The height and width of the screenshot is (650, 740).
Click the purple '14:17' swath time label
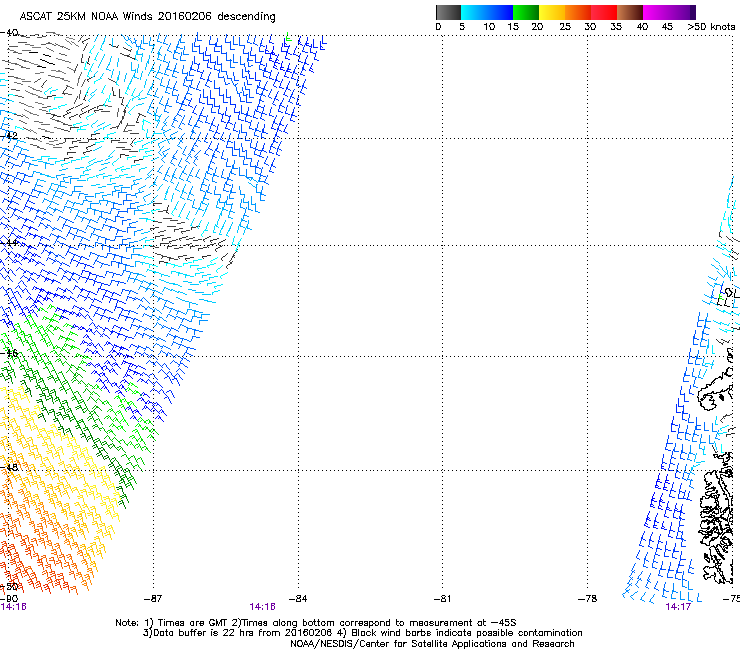pyautogui.click(x=678, y=607)
